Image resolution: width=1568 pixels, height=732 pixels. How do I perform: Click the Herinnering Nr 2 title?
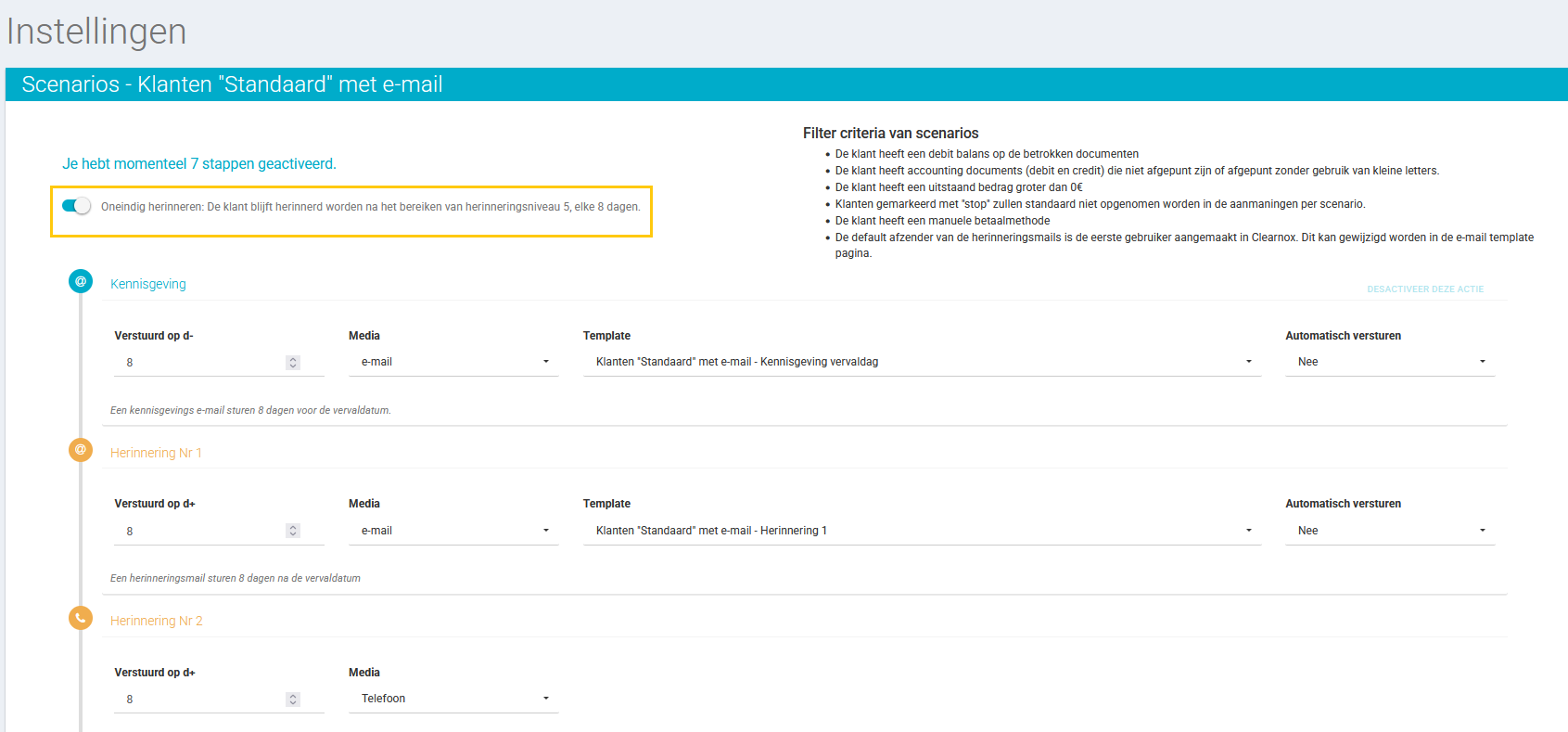point(156,621)
